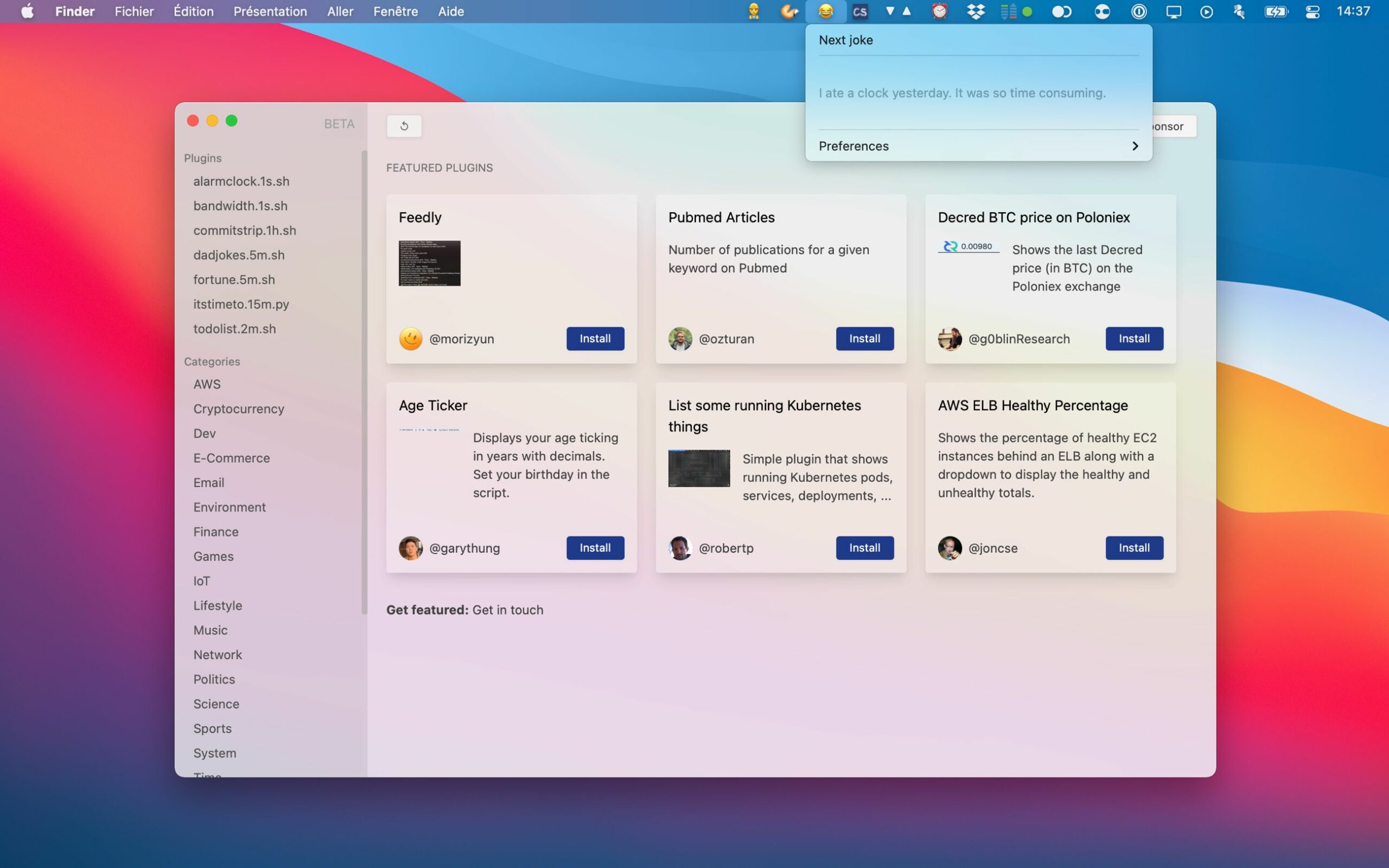Click the battery status icon

[x=1277, y=11]
